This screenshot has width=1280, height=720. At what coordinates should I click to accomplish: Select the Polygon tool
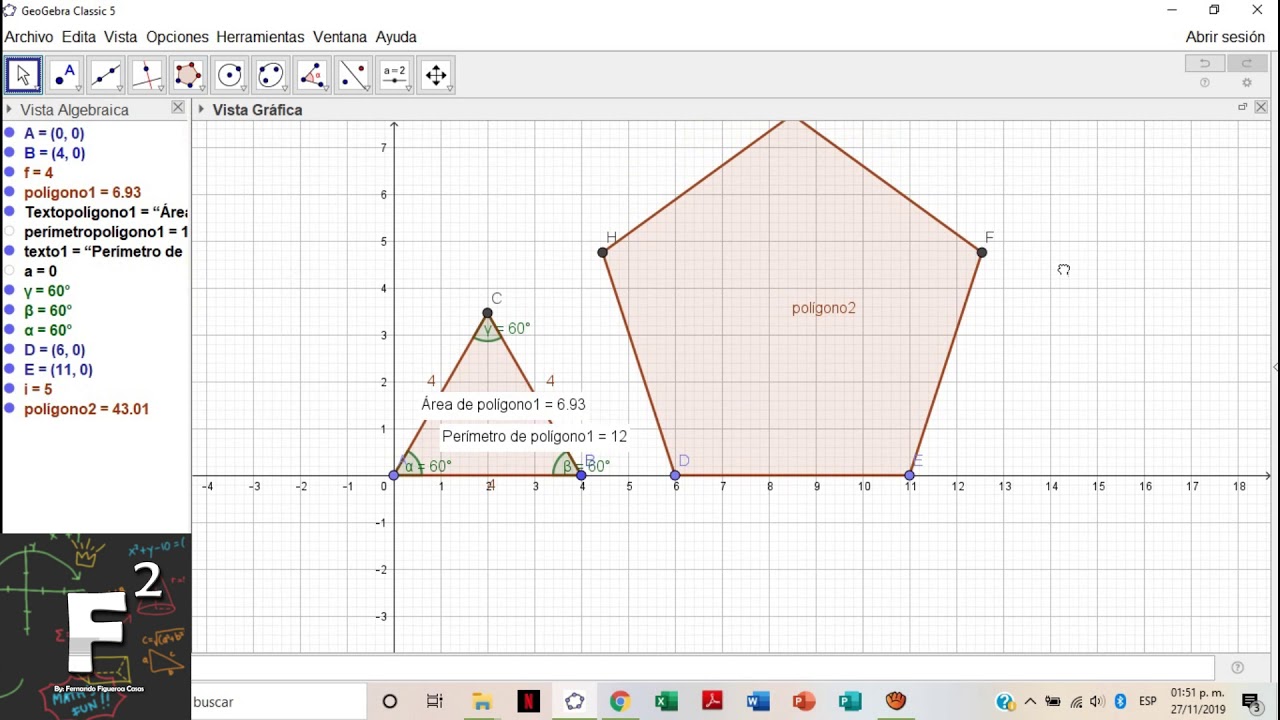tap(188, 75)
